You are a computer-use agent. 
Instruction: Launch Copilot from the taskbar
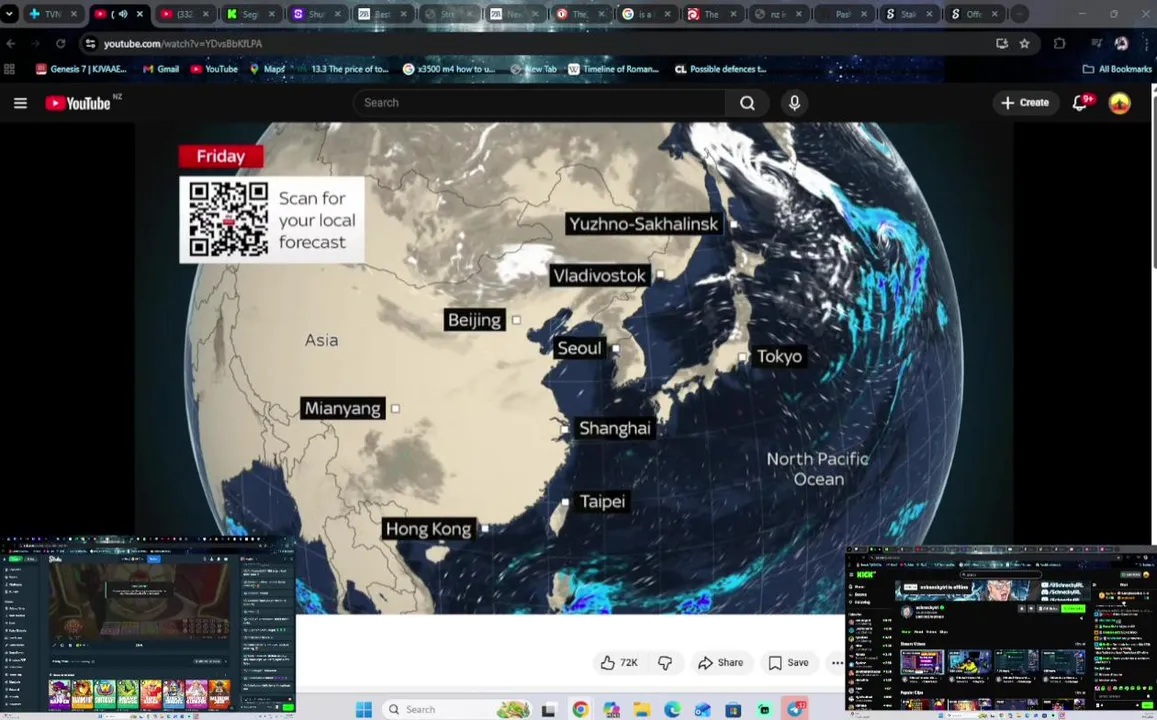tap(611, 710)
